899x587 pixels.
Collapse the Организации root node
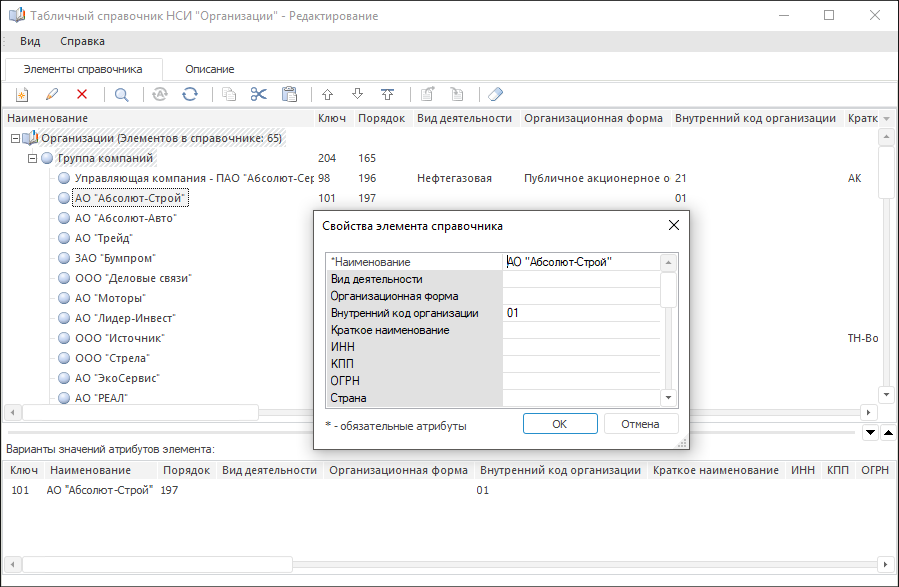click(x=14, y=138)
